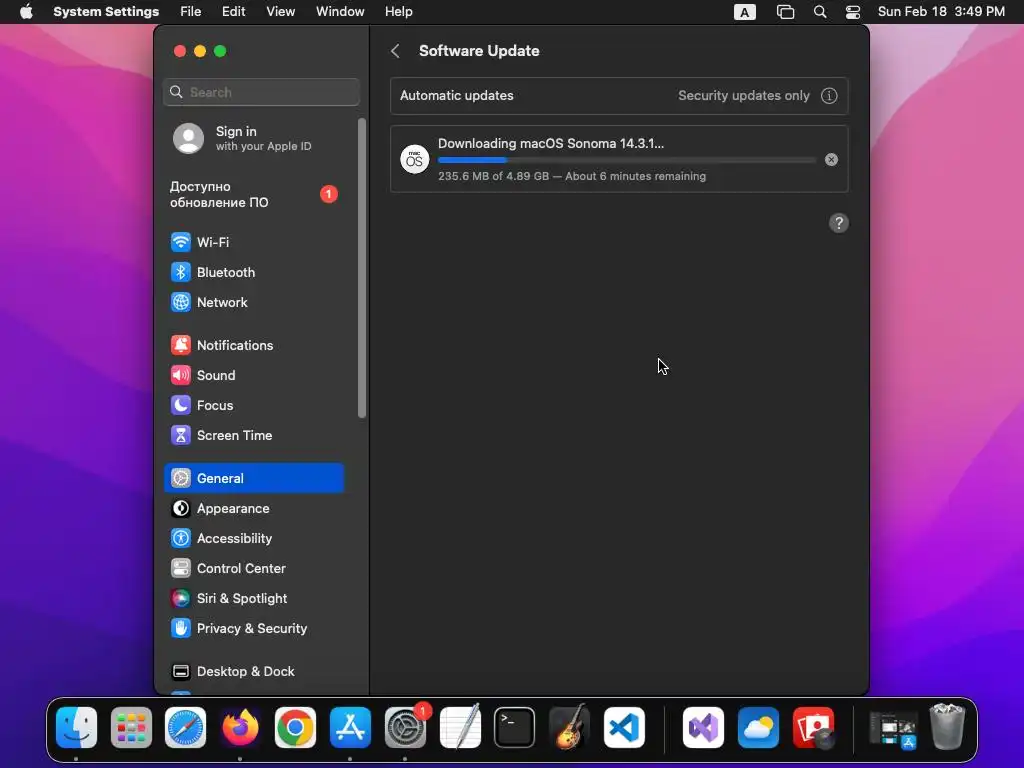Open the Window menu
The image size is (1024, 768).
[340, 12]
